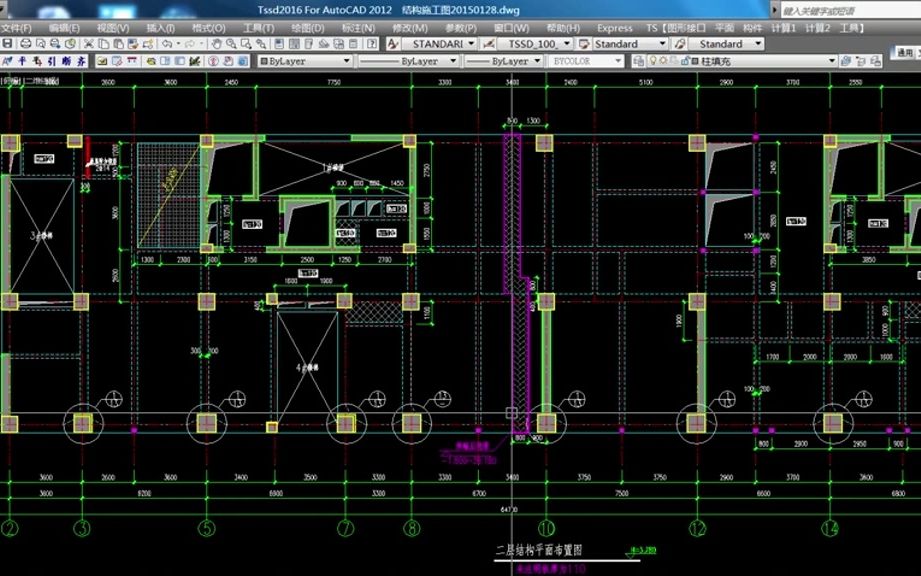
Task: Click the Copy to Clipboard toolbar icon
Action: pos(104,45)
